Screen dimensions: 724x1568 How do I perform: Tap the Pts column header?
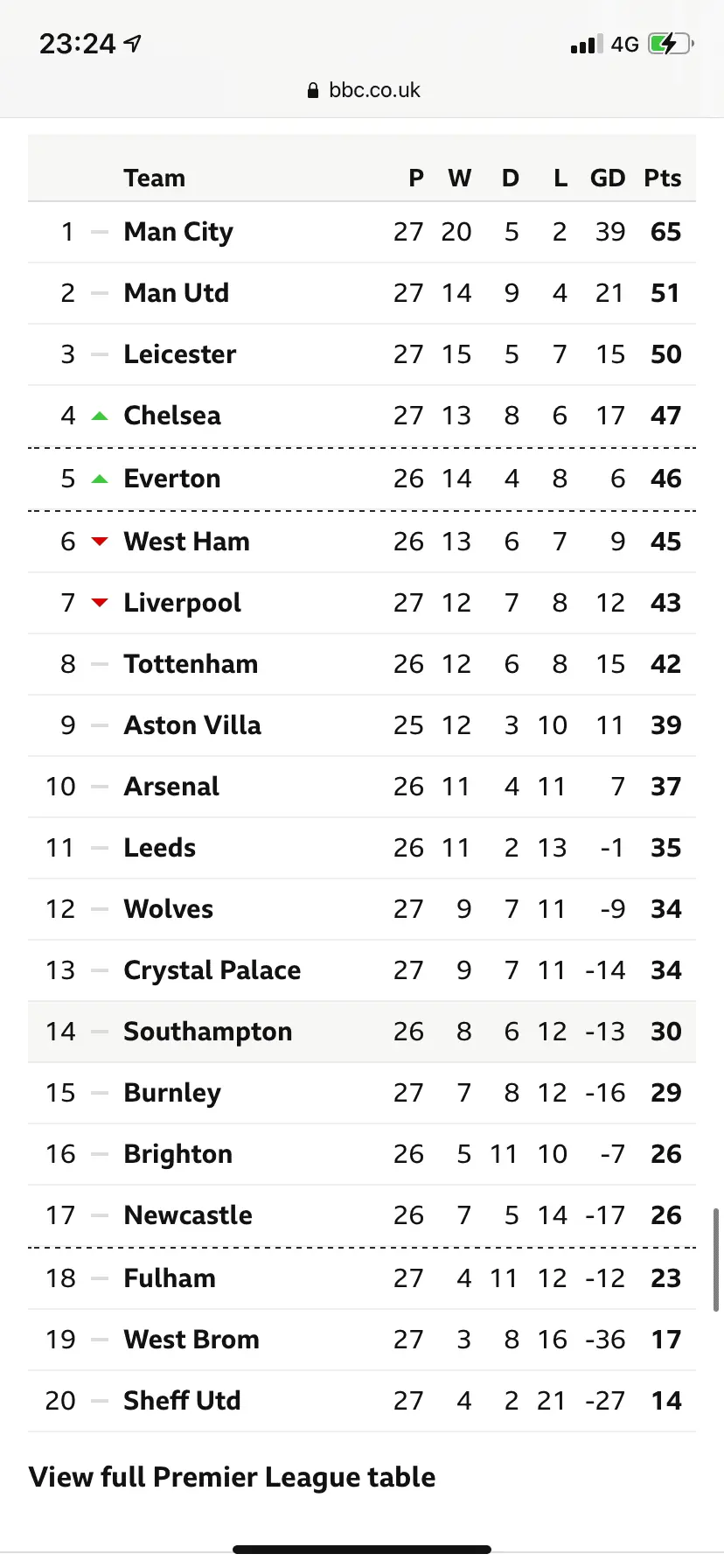click(662, 178)
